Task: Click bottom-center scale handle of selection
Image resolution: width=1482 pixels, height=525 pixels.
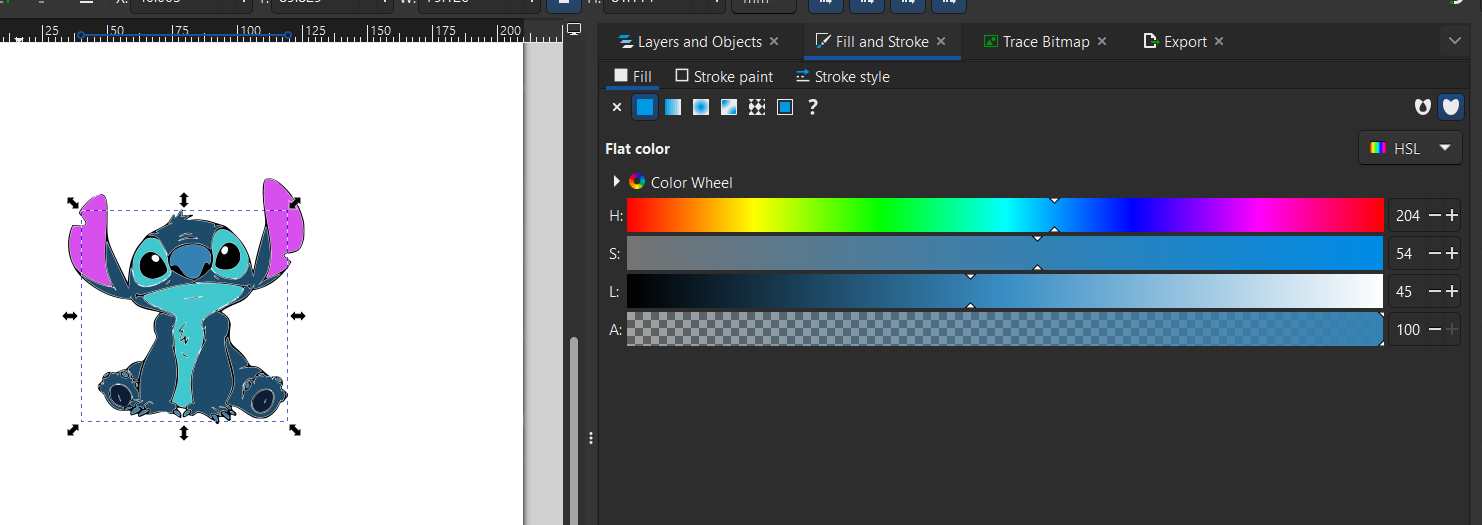Action: [x=184, y=433]
